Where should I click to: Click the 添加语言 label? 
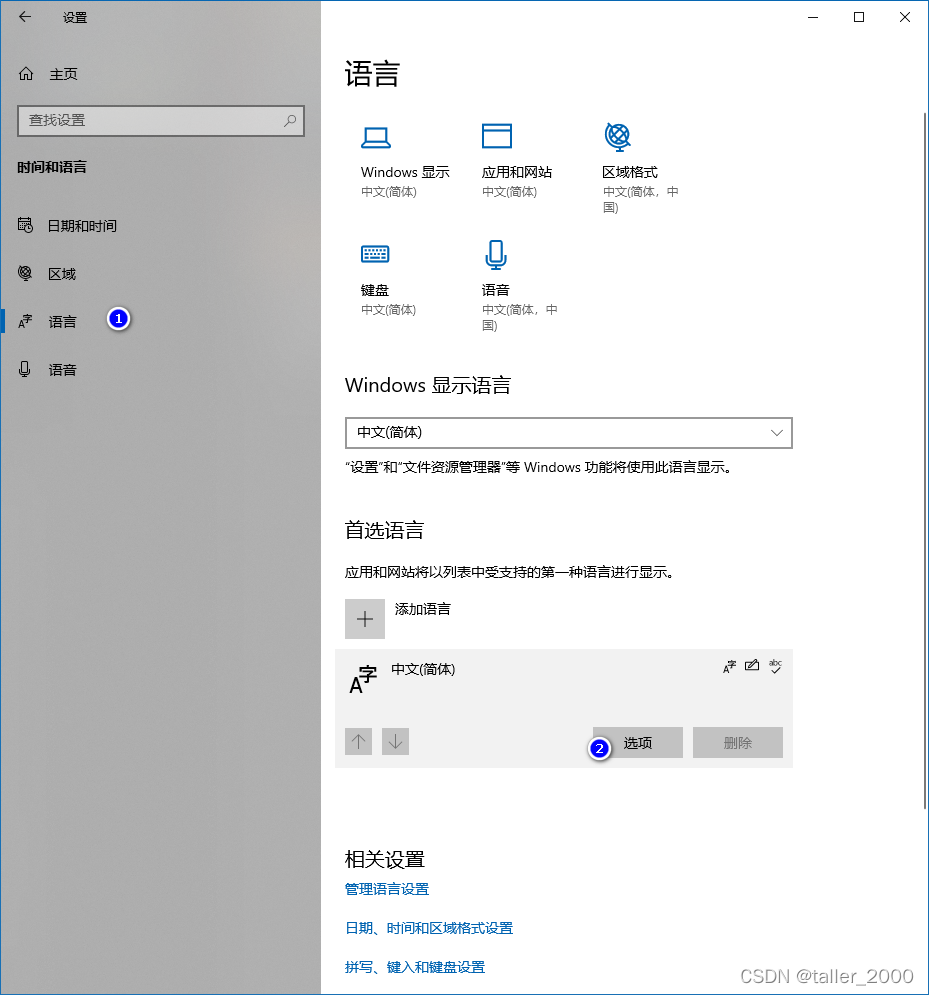click(423, 609)
